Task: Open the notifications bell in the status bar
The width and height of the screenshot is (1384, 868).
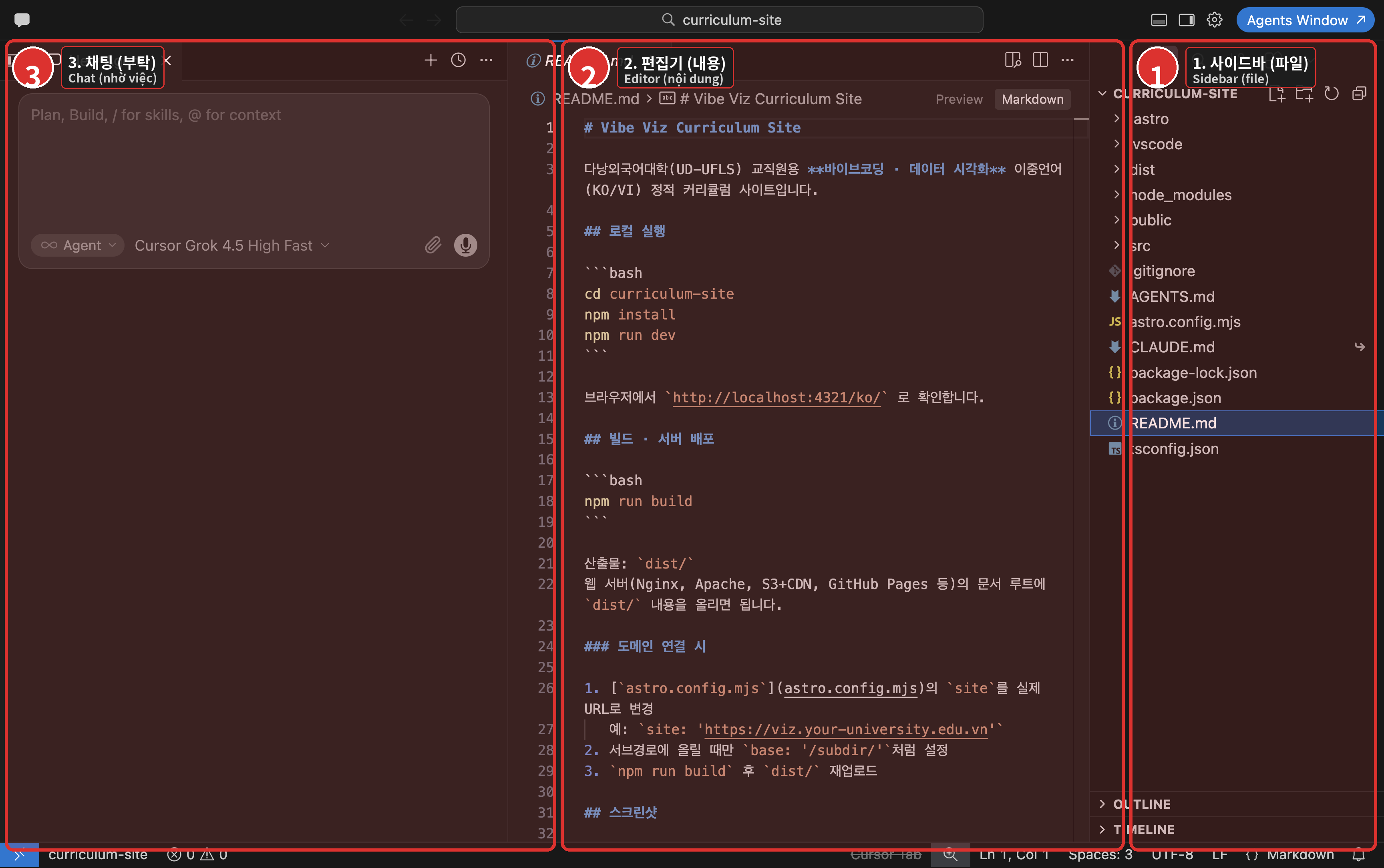Action: pyautogui.click(x=1358, y=855)
